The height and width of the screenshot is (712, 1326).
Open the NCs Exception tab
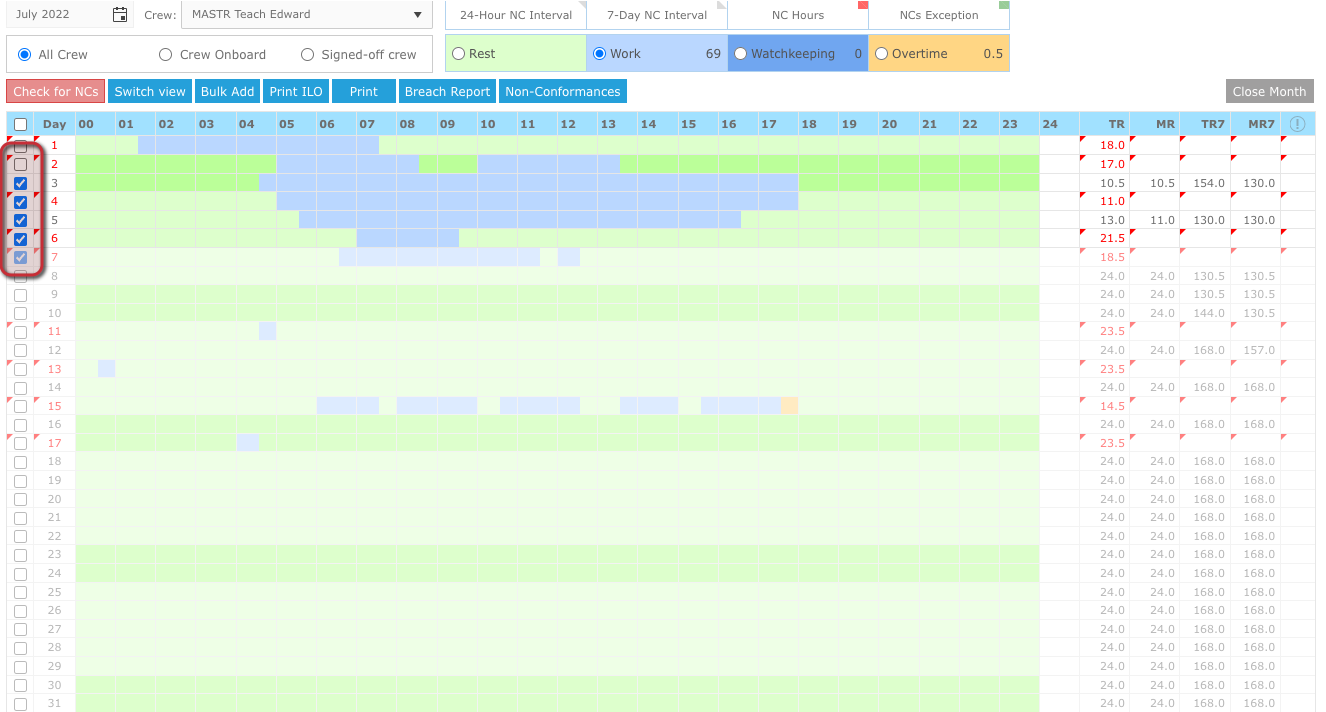click(x=939, y=15)
